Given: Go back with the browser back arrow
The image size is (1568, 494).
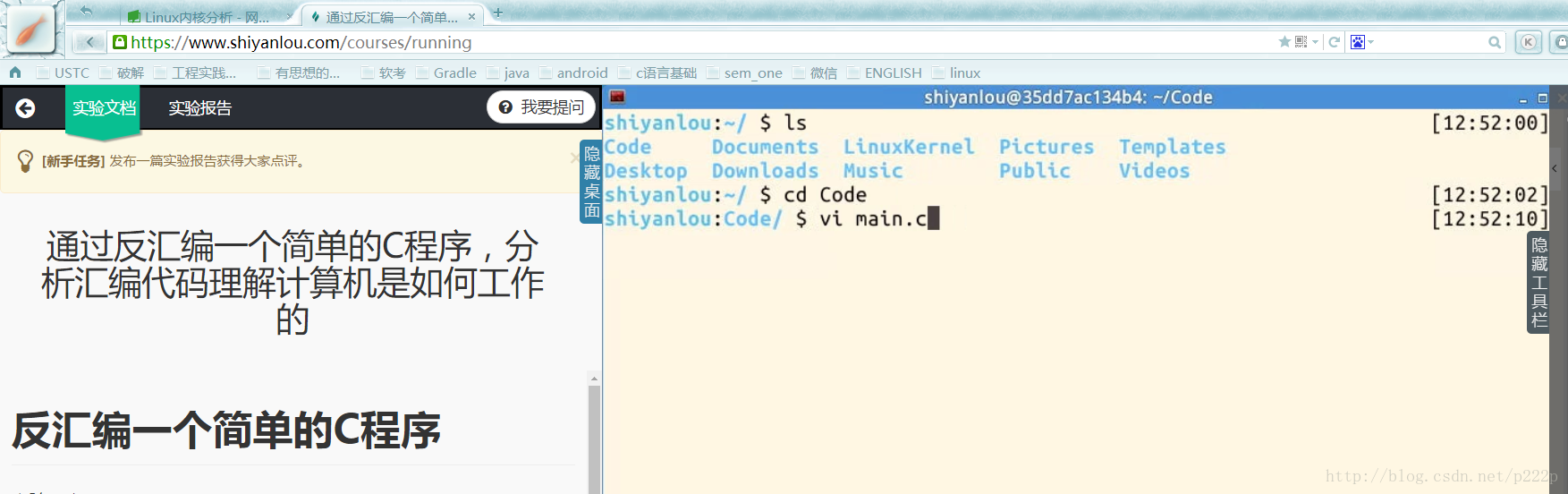Looking at the screenshot, I should click(x=89, y=42).
